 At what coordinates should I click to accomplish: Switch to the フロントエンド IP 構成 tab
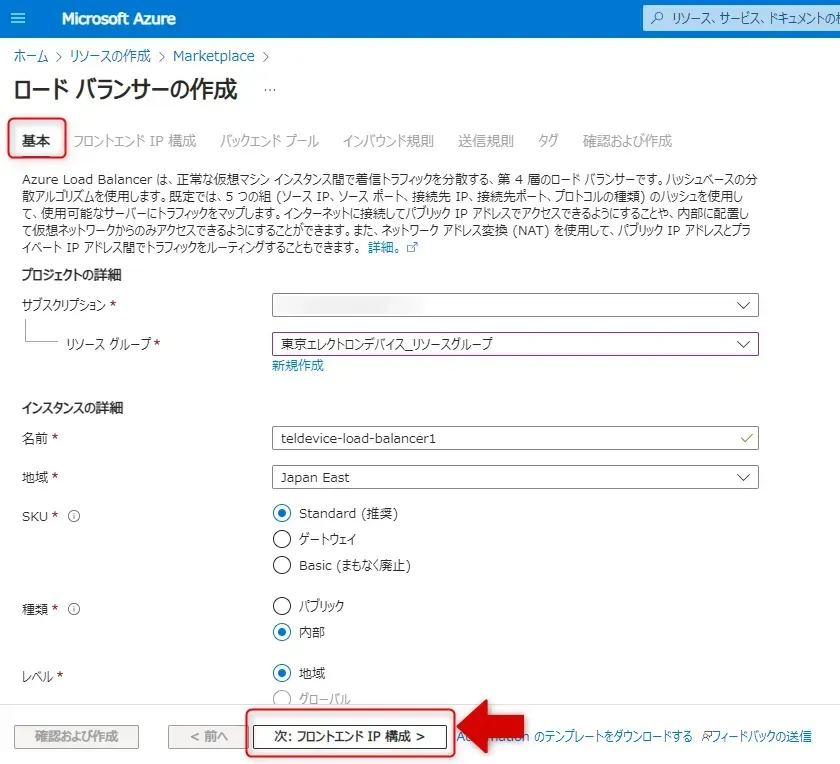coord(134,141)
